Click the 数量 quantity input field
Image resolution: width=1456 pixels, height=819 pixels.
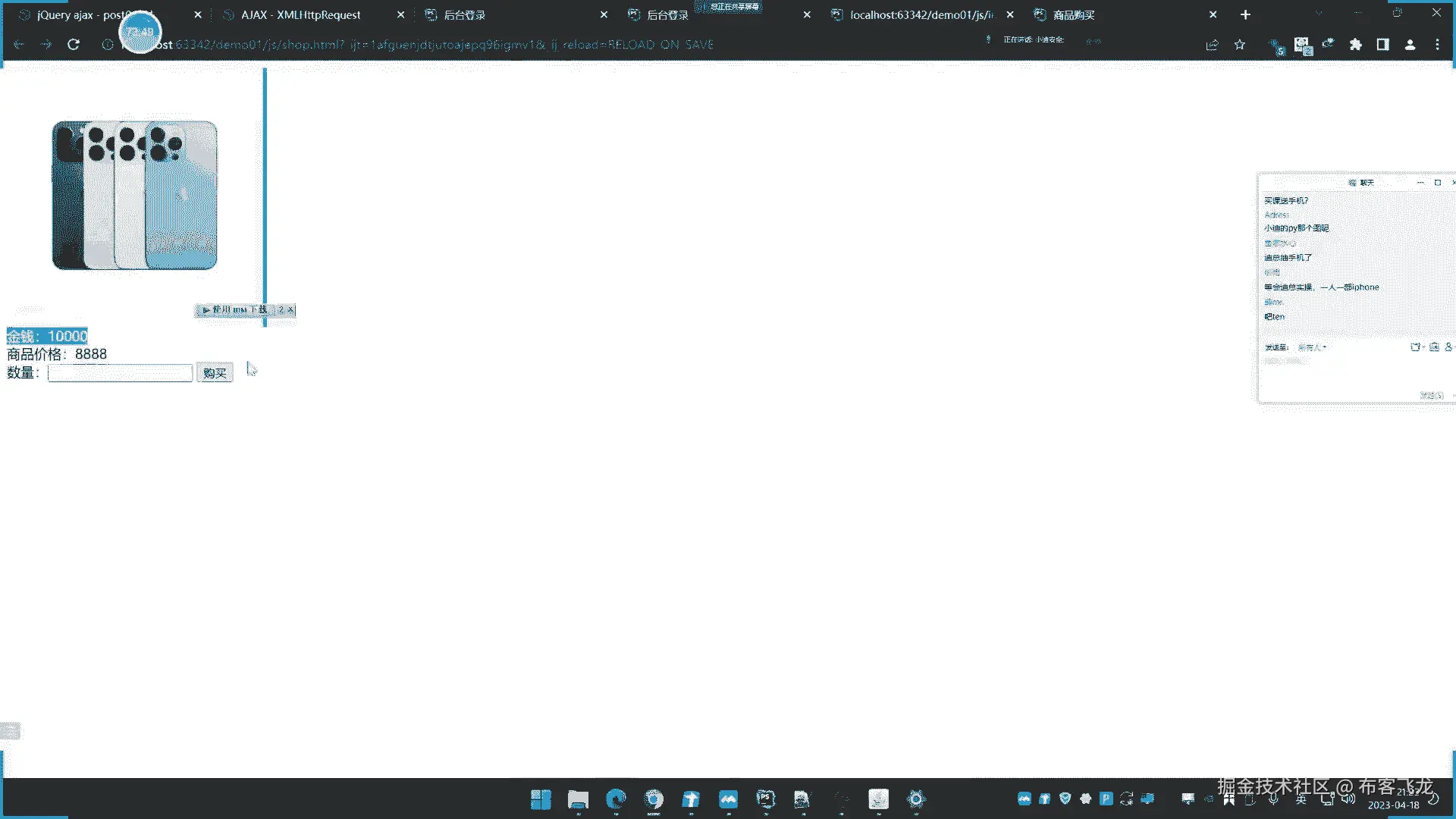120,373
